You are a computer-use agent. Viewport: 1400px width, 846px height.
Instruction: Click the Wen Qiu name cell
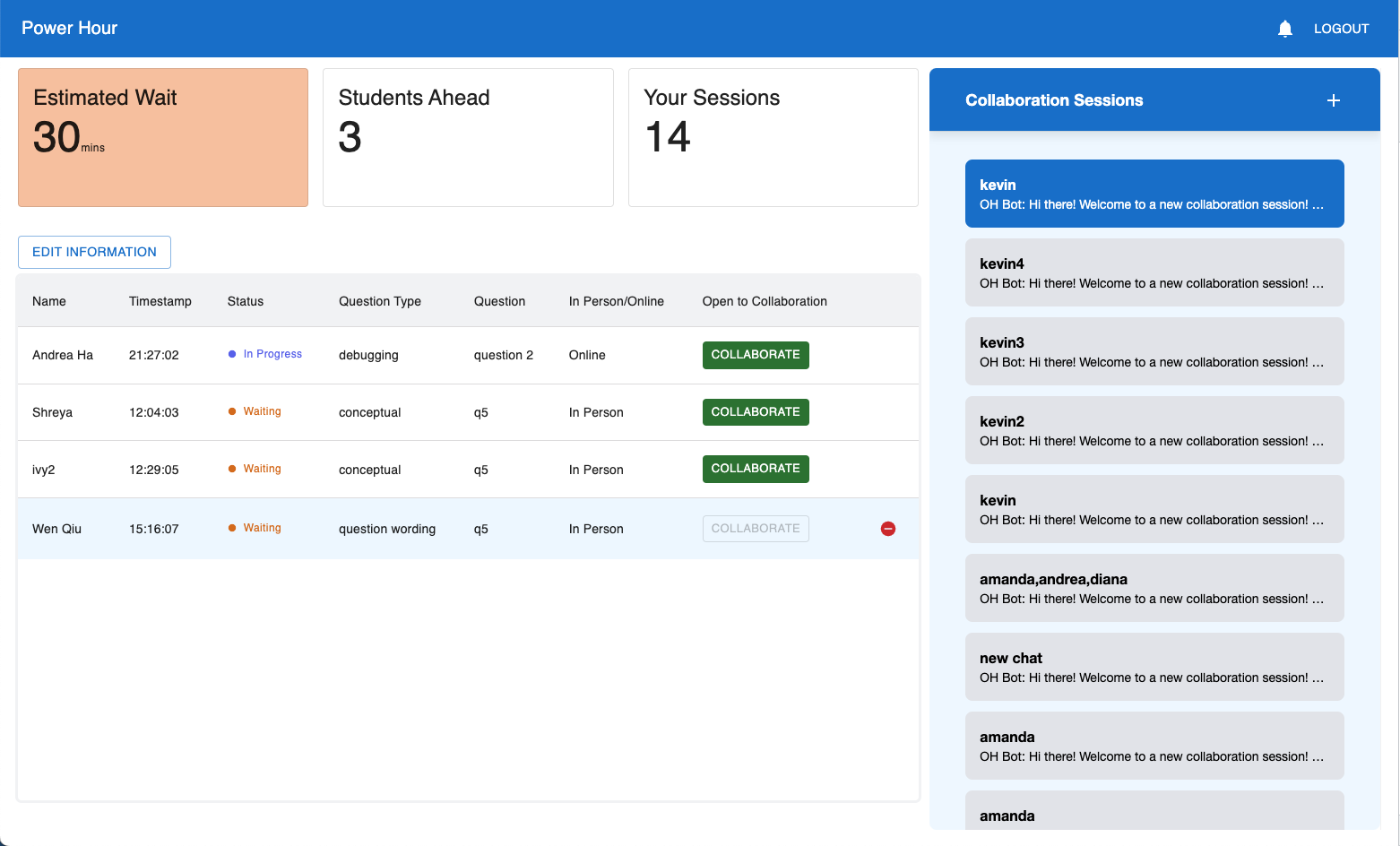[x=56, y=529]
